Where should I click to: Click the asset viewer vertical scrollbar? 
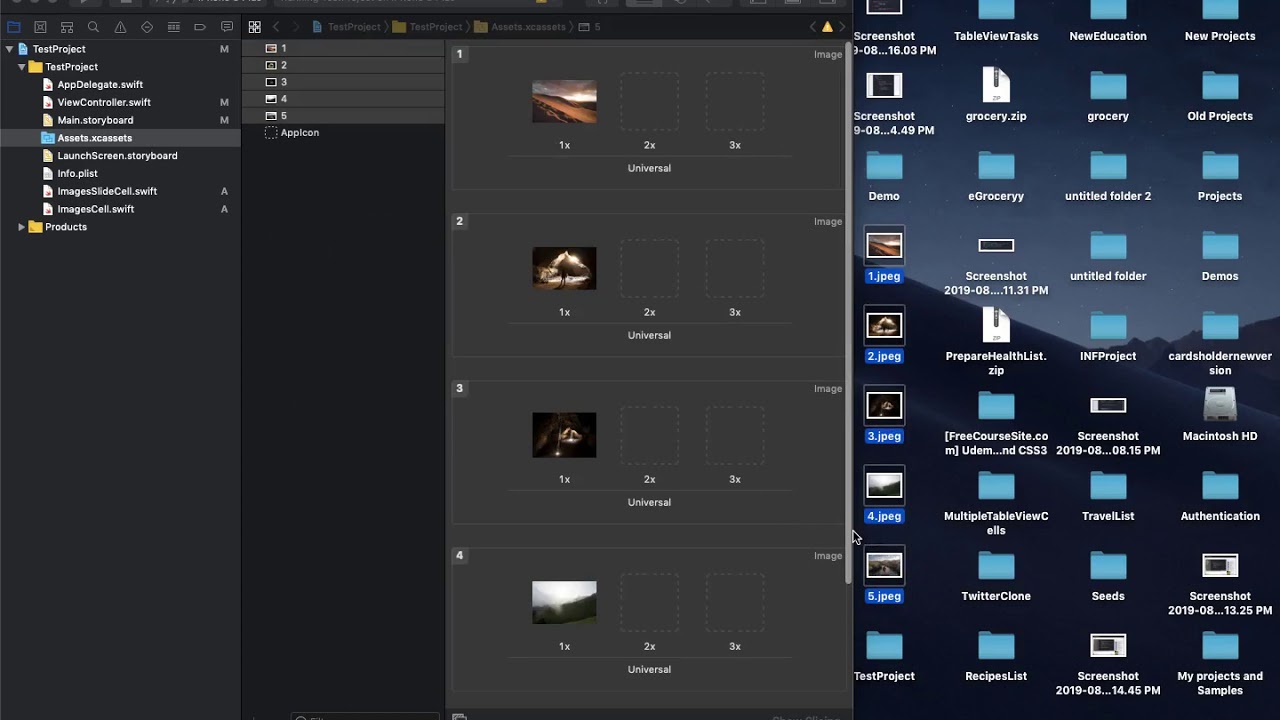tap(848, 312)
